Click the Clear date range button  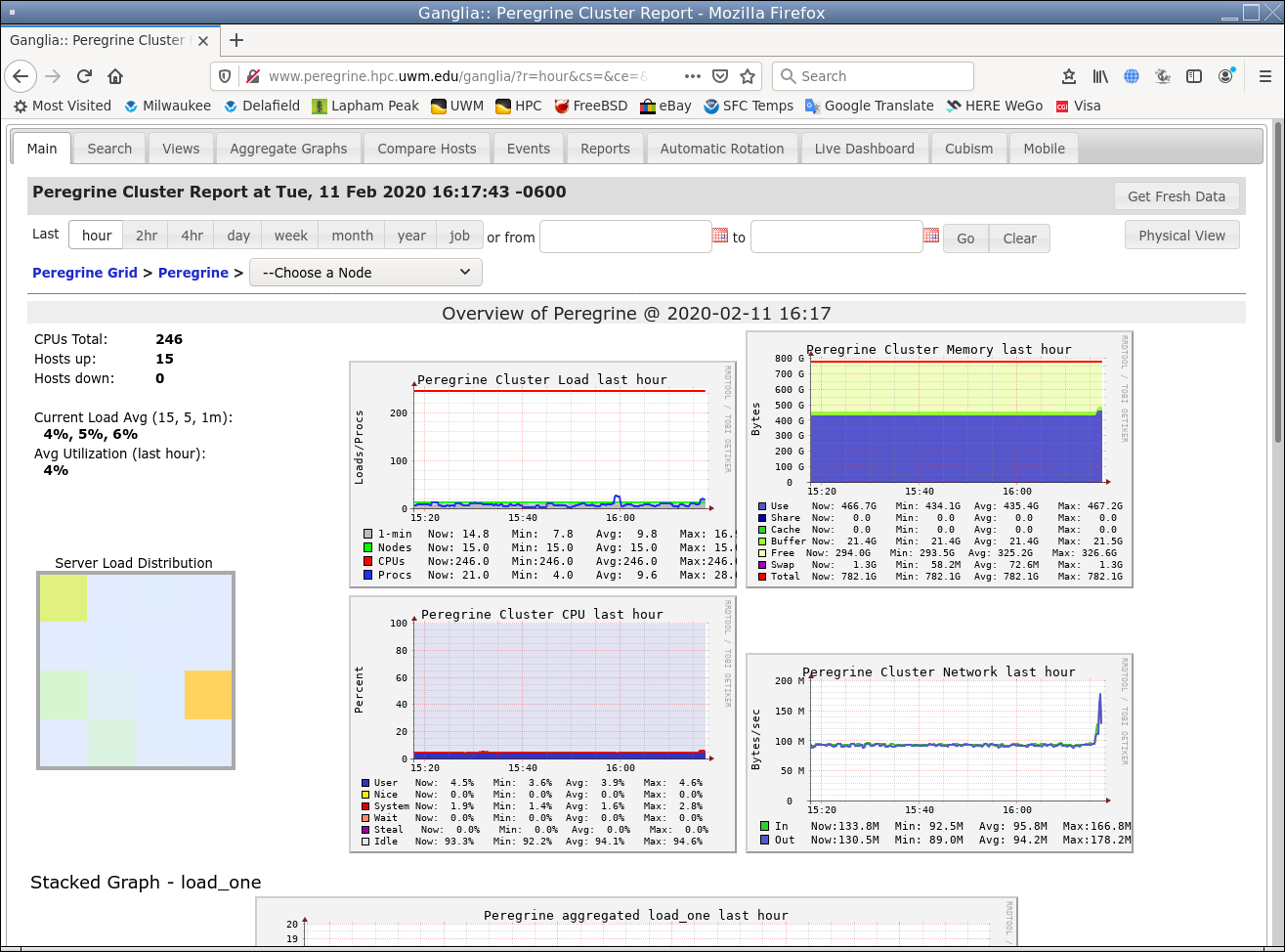coord(1019,238)
